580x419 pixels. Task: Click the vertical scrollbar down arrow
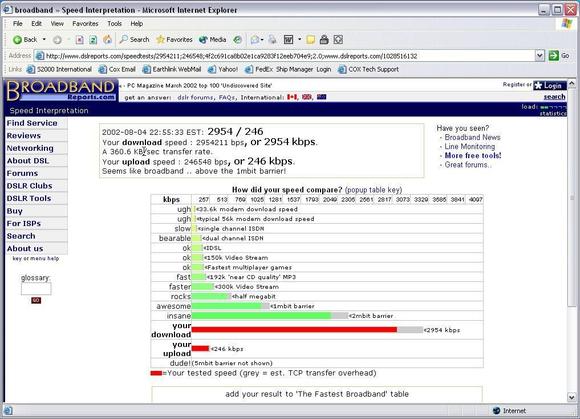click(x=571, y=397)
